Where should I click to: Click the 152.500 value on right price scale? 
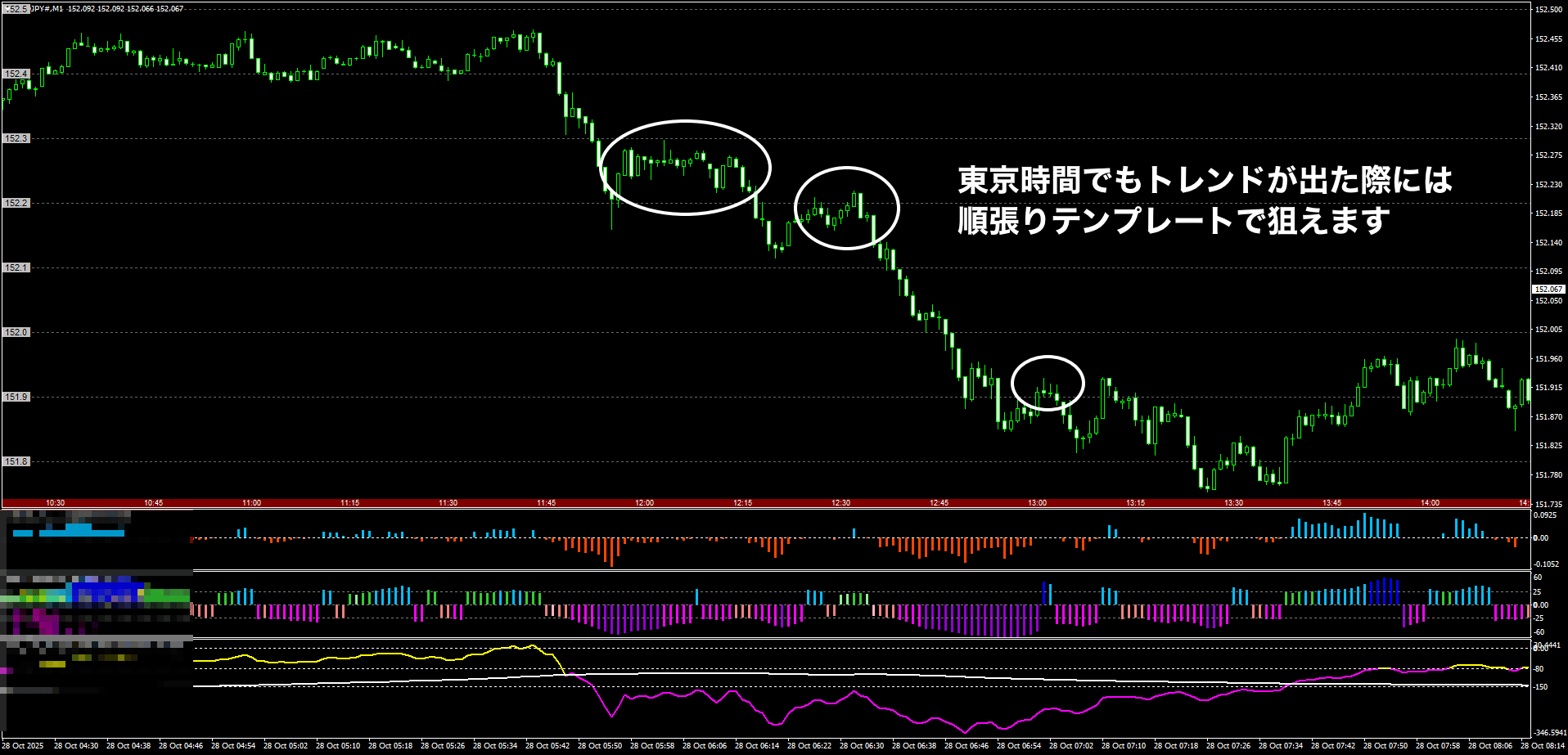[1549, 10]
